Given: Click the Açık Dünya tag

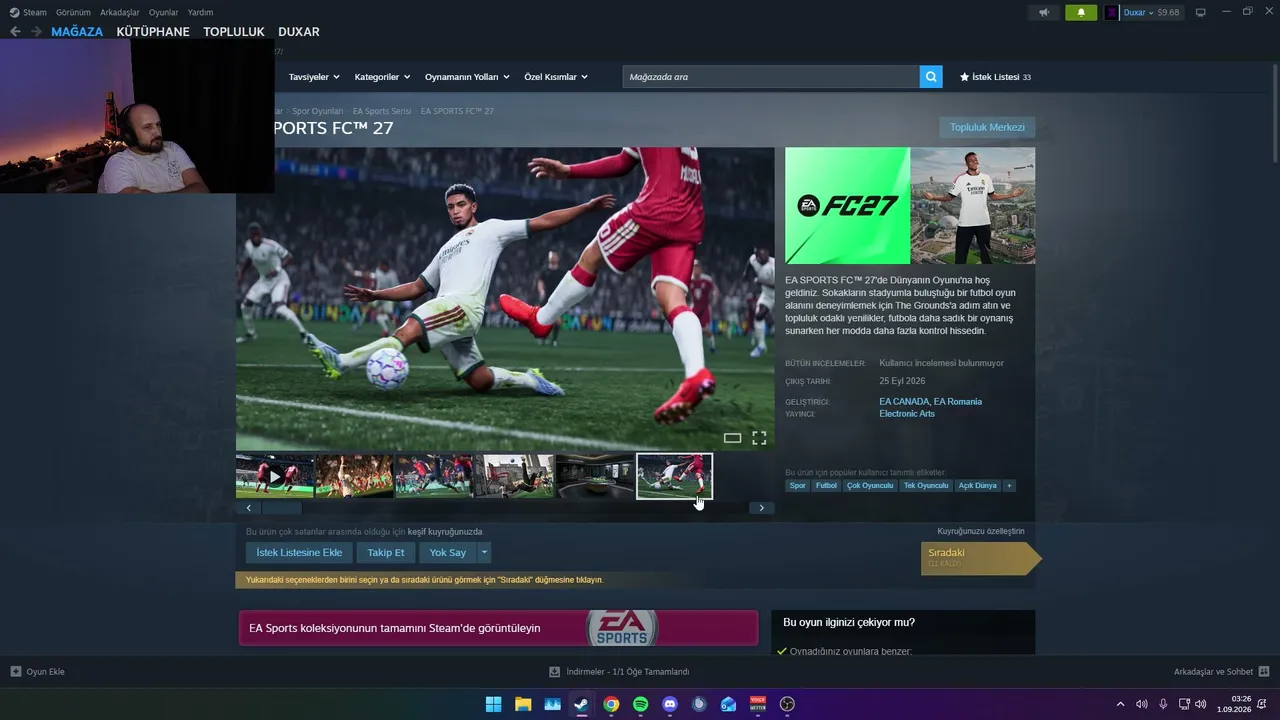Looking at the screenshot, I should click(978, 486).
